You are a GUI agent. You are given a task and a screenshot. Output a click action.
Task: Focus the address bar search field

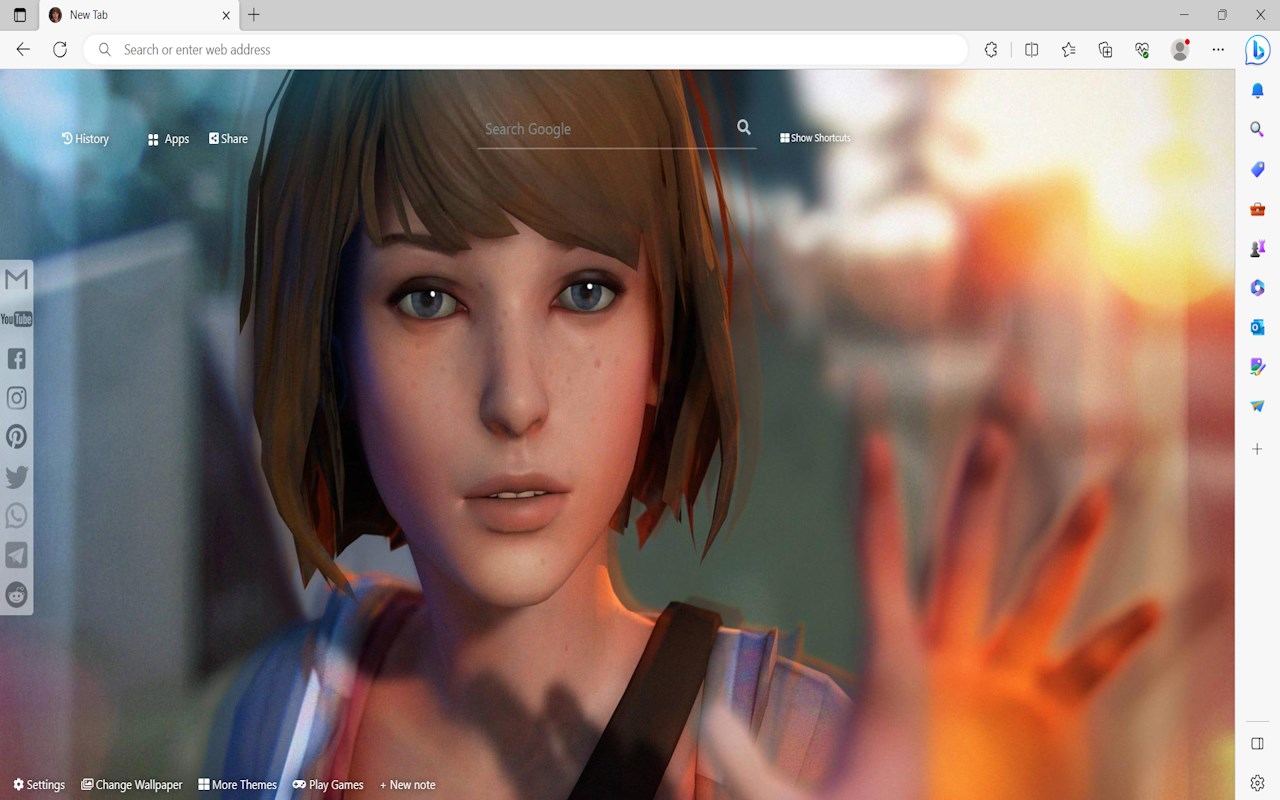point(525,50)
